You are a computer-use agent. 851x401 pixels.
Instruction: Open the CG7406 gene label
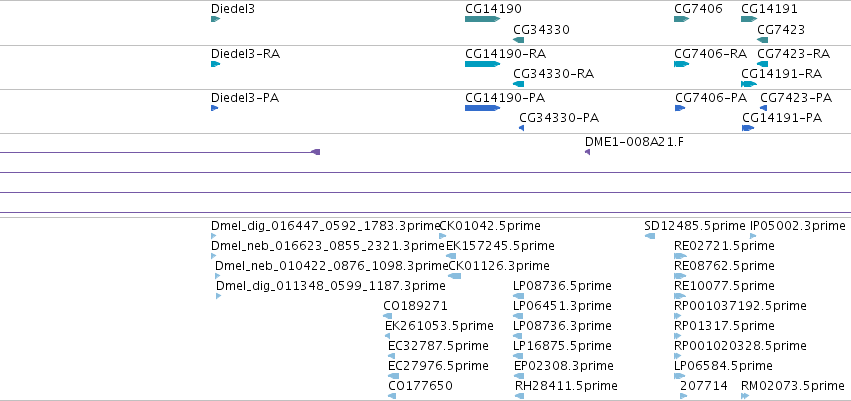click(x=698, y=9)
